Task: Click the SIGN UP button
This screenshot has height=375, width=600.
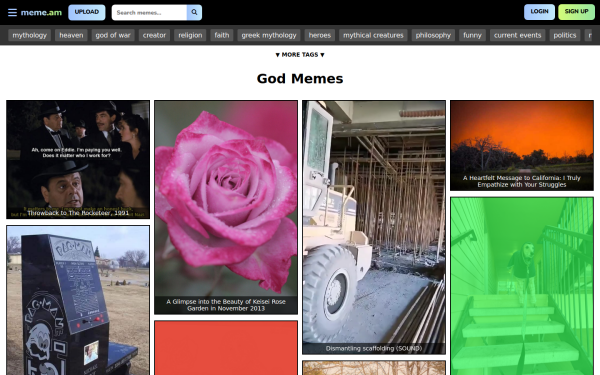Action: 576,12
